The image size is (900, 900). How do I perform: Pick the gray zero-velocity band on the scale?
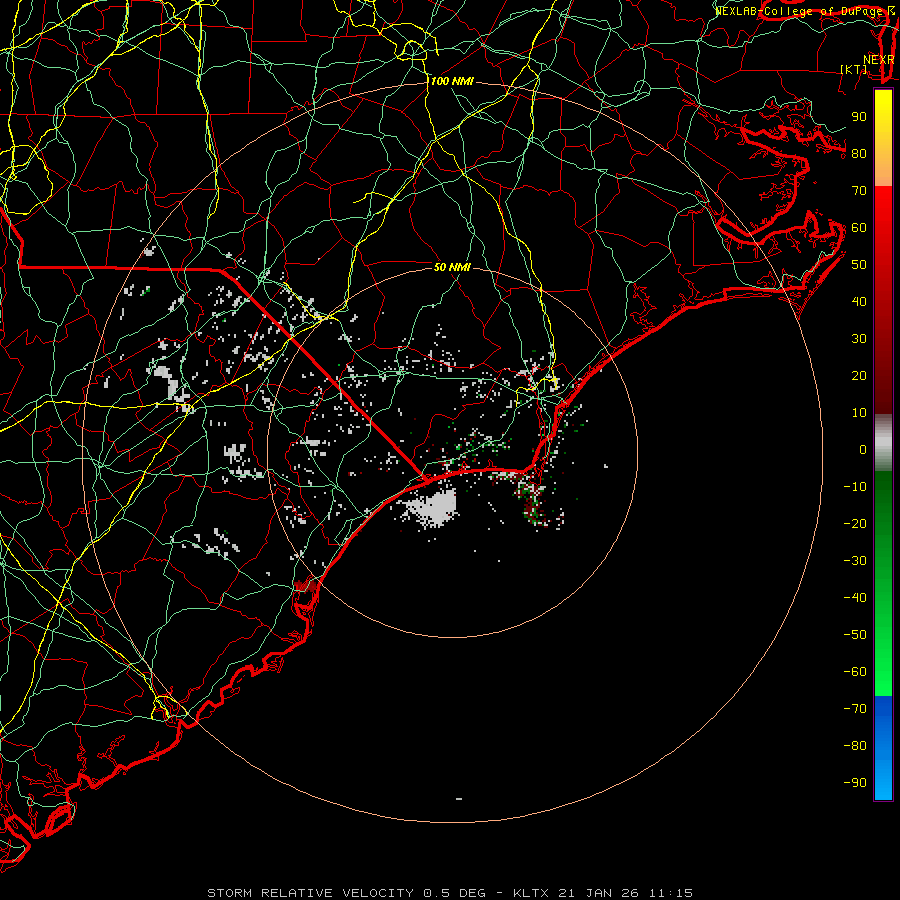[x=883, y=443]
